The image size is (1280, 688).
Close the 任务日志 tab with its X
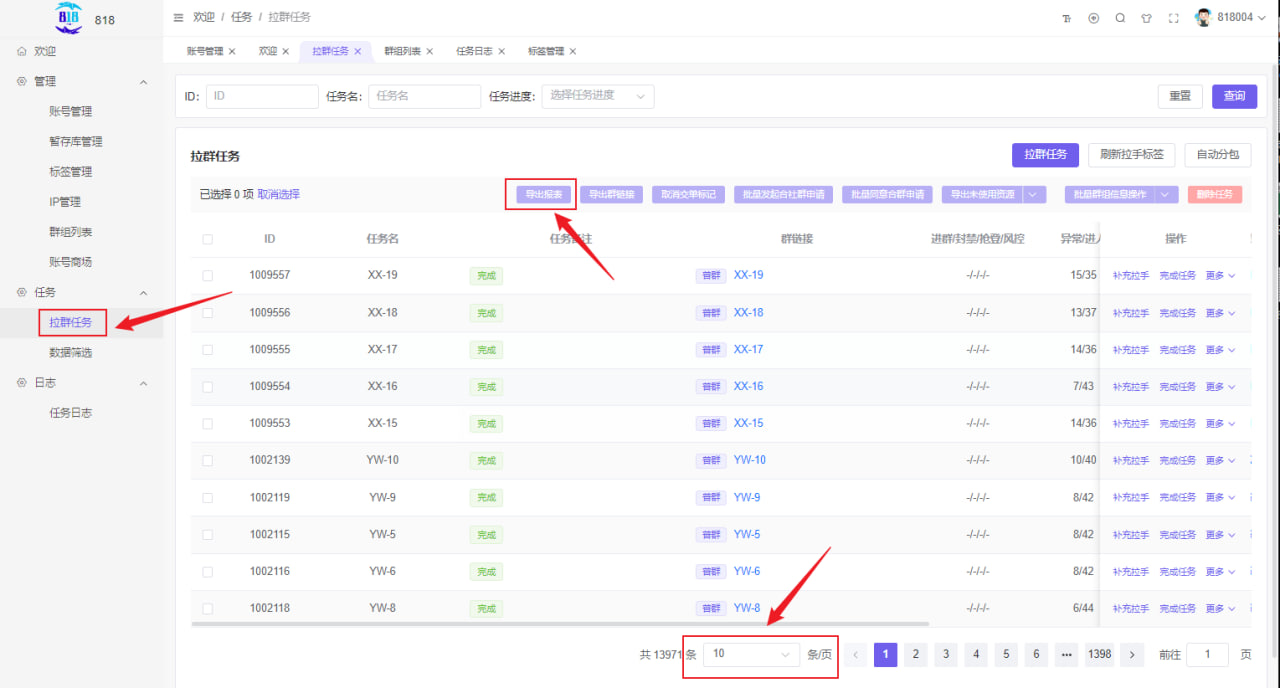coord(501,51)
